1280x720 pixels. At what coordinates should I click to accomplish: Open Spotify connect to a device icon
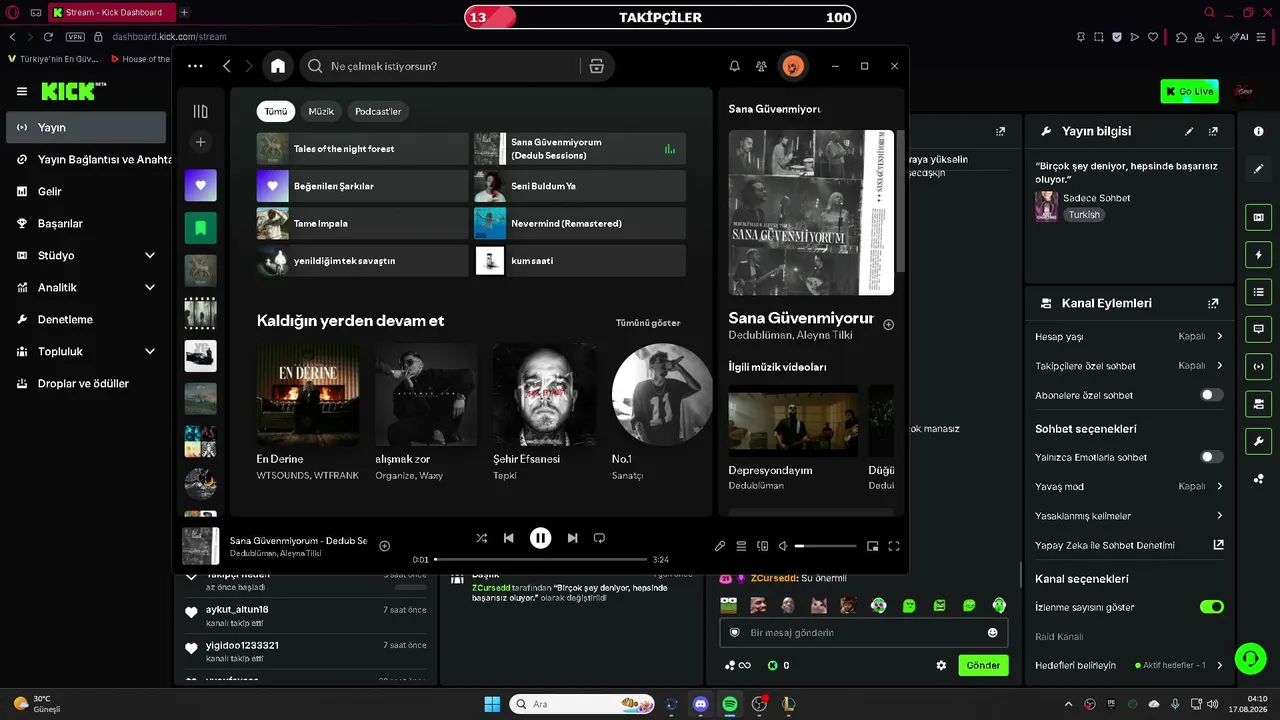[x=763, y=546]
